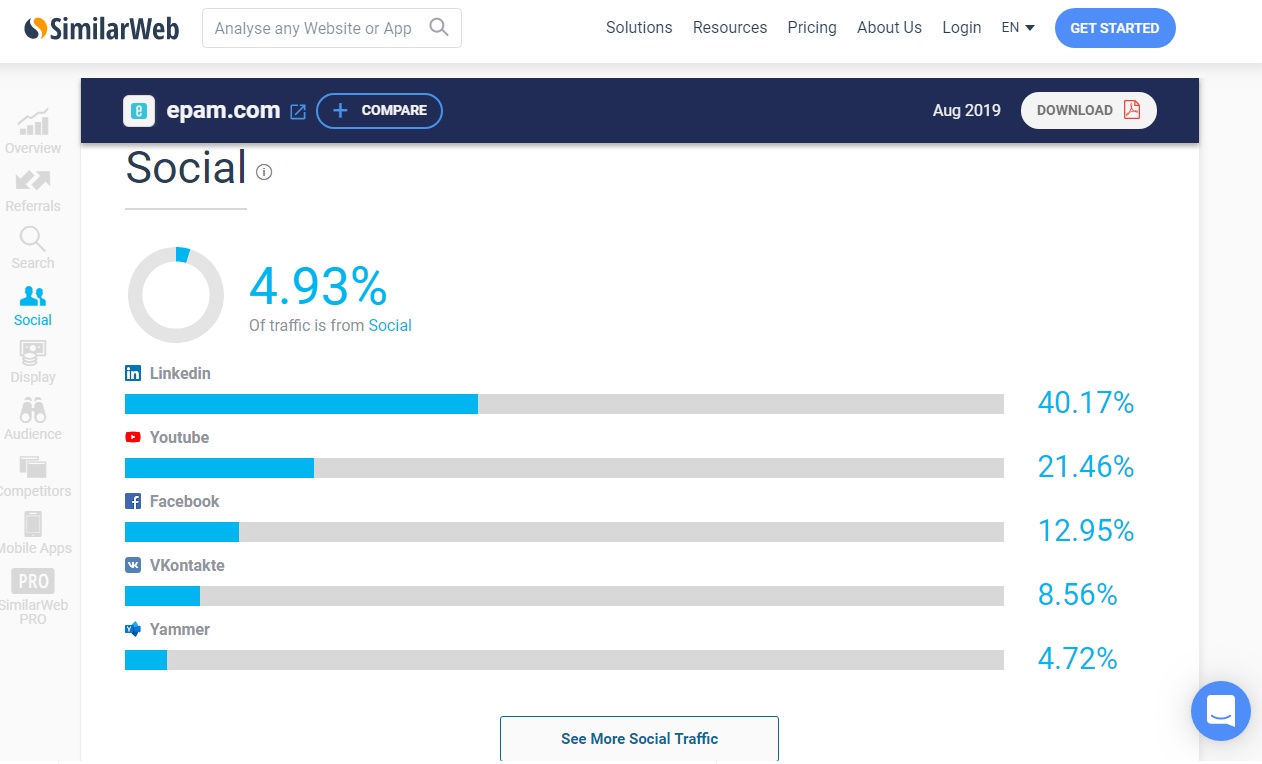Click the VKontakte traffic bar
Viewport: 1262px width, 764px height.
click(x=564, y=596)
